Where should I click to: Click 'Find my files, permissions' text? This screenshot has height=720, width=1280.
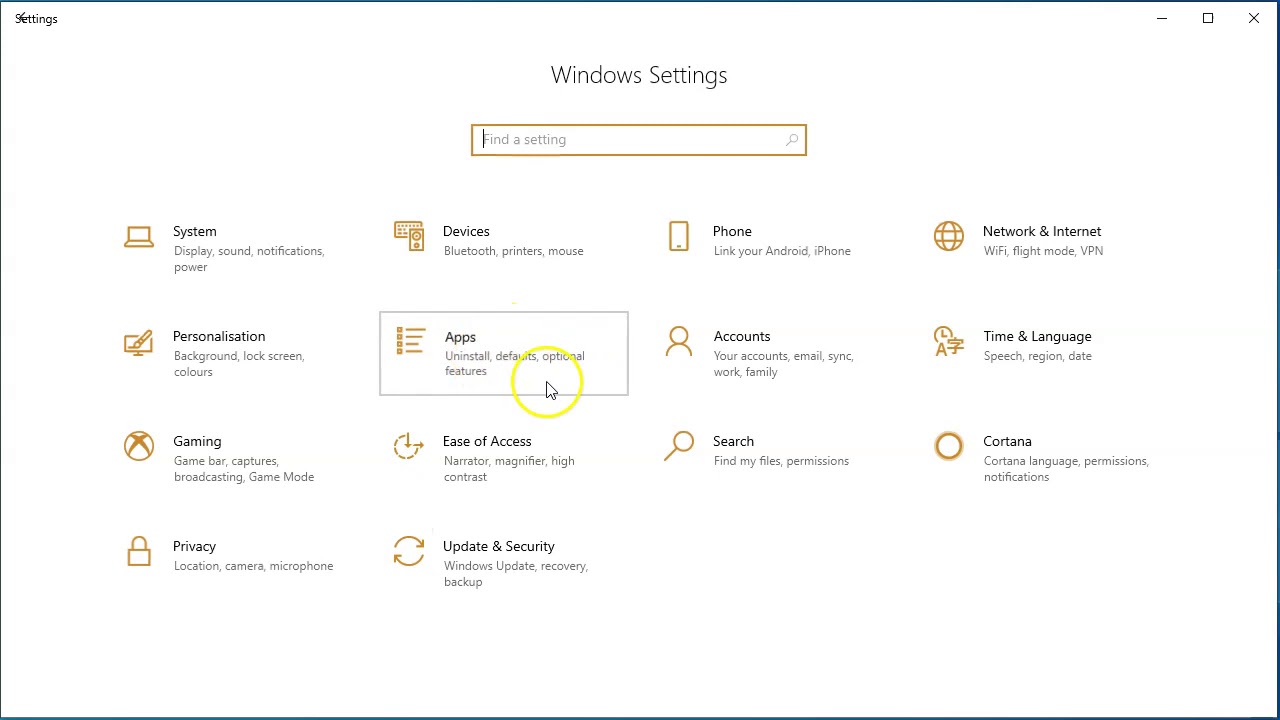[781, 461]
